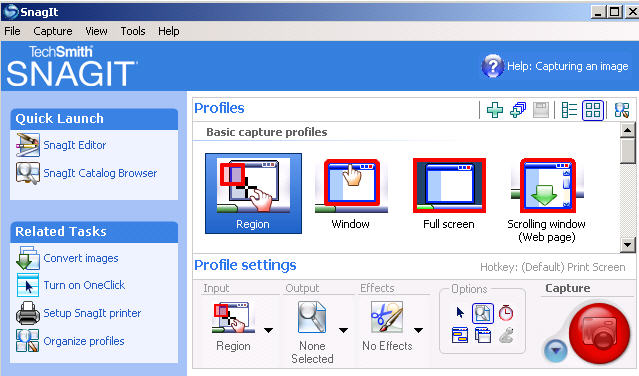The height and width of the screenshot is (376, 639).
Task: Expand the Effects dropdown arrow
Action: coord(419,330)
